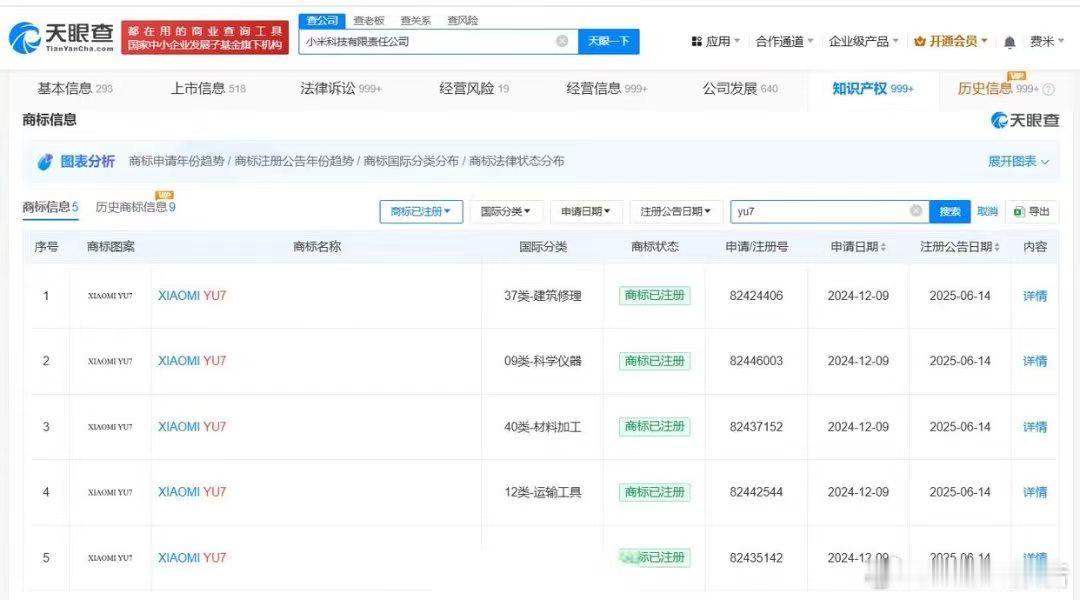Open the 注册公告日期 filter dropdown
Screen dimensions: 1080x600
[x=676, y=211]
